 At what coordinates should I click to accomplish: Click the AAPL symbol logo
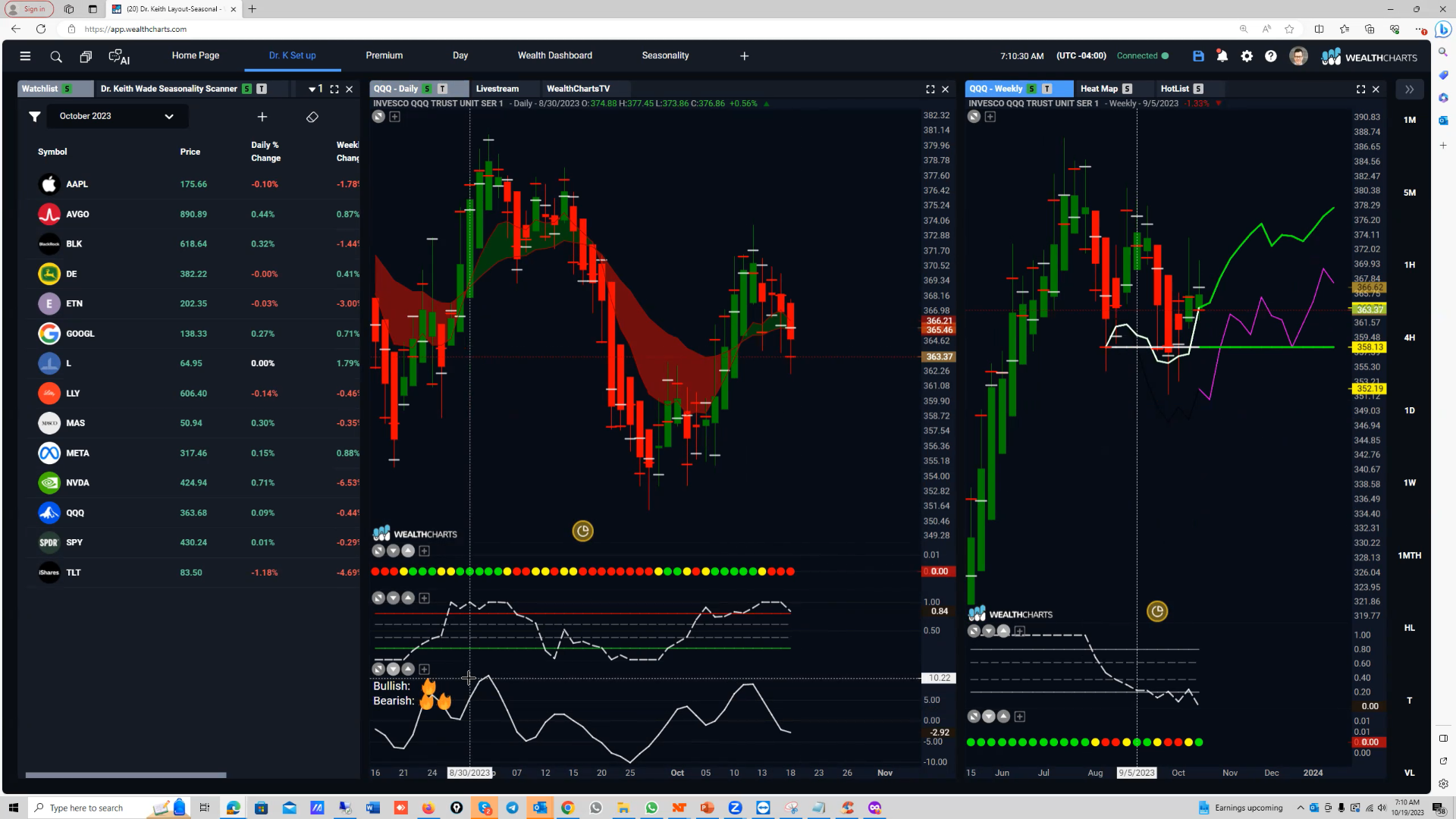49,184
